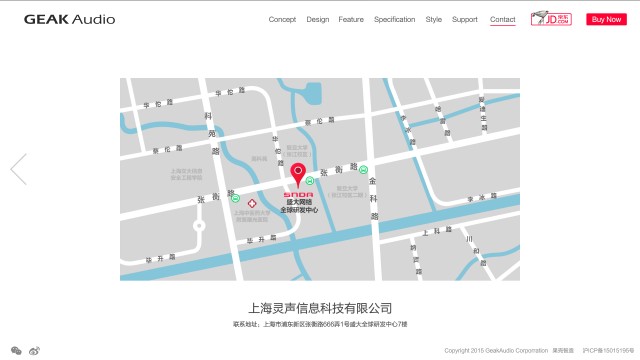Click the SNDA logo on the map
Image resolution: width=640 pixels, height=360 pixels.
[298, 195]
